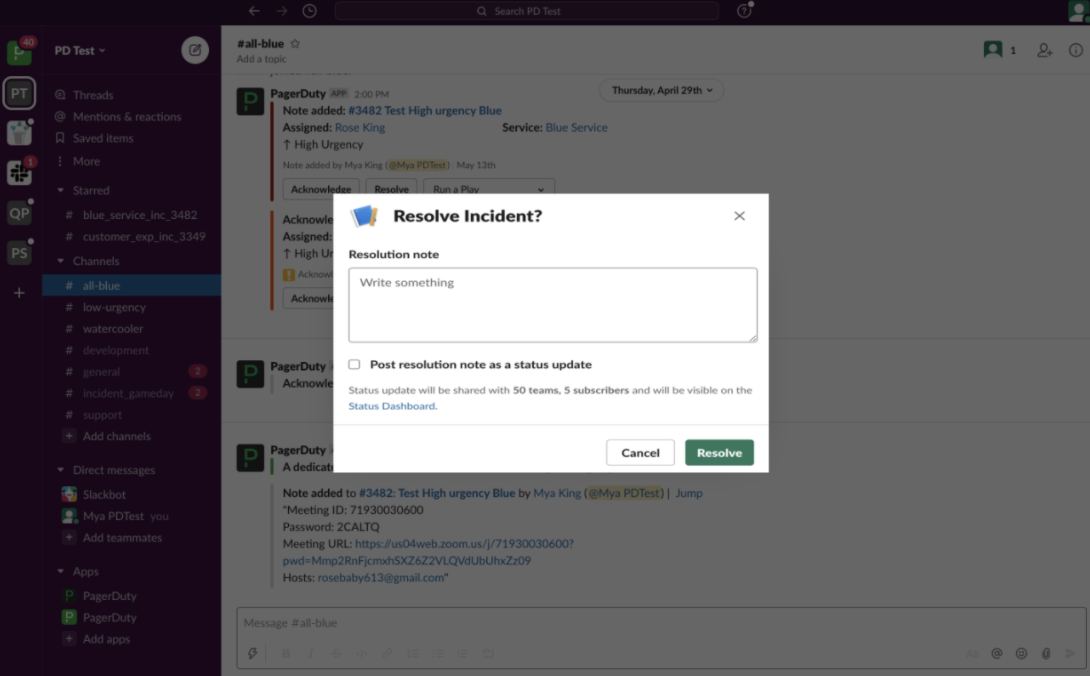The height and width of the screenshot is (676, 1090).
Task: Close the Resolve Incident dialog
Action: 739,216
